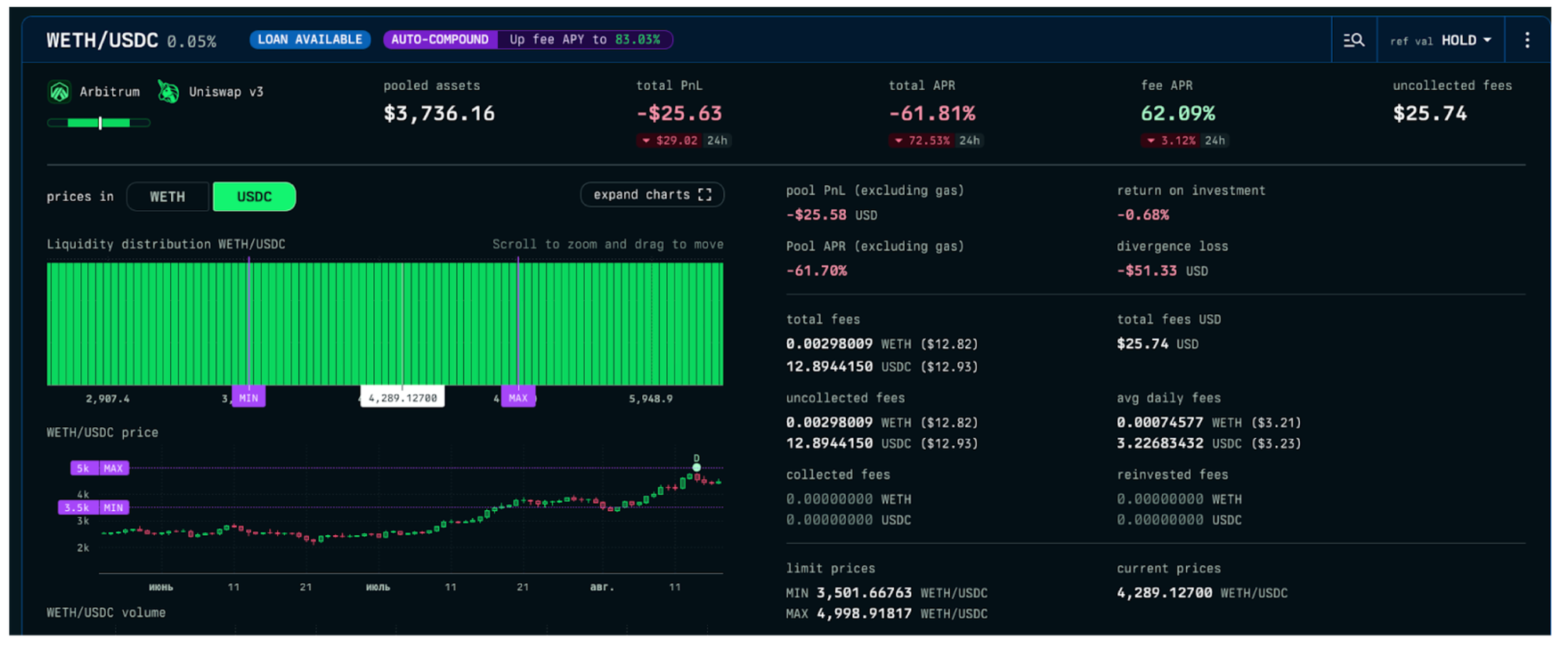Click the position range indicator bar

click(x=99, y=123)
